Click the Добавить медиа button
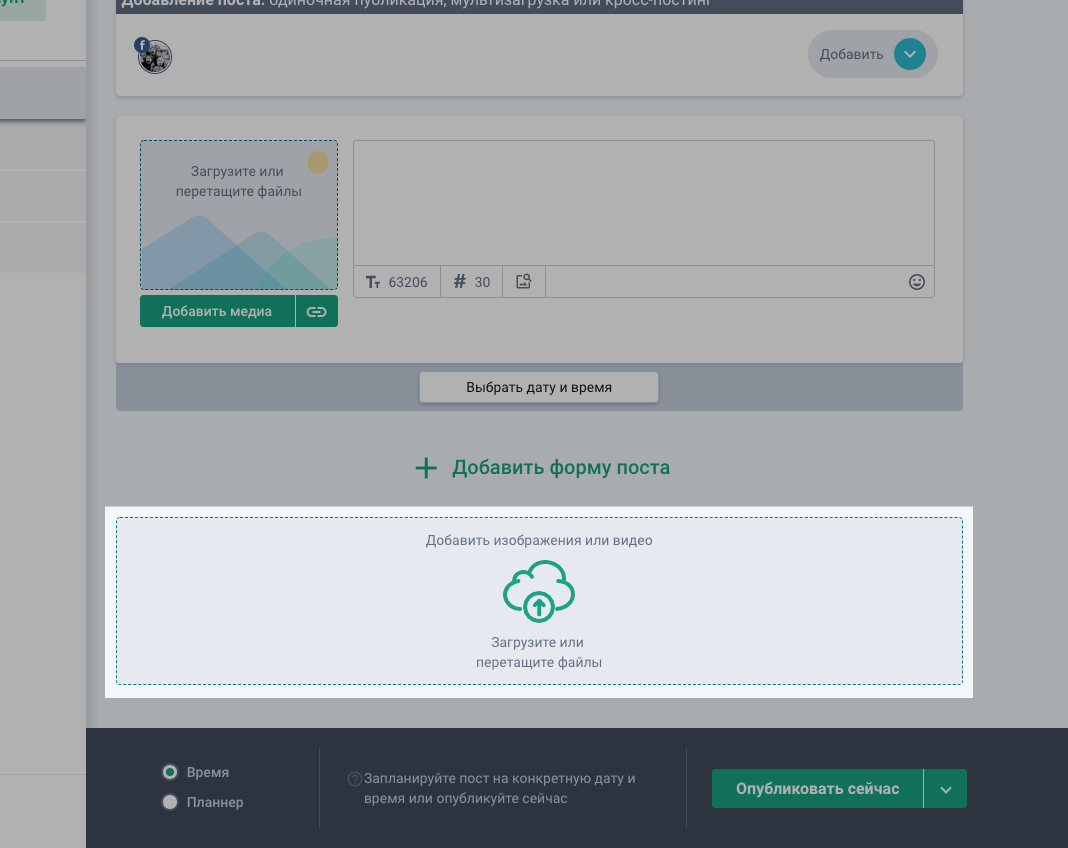 (217, 311)
